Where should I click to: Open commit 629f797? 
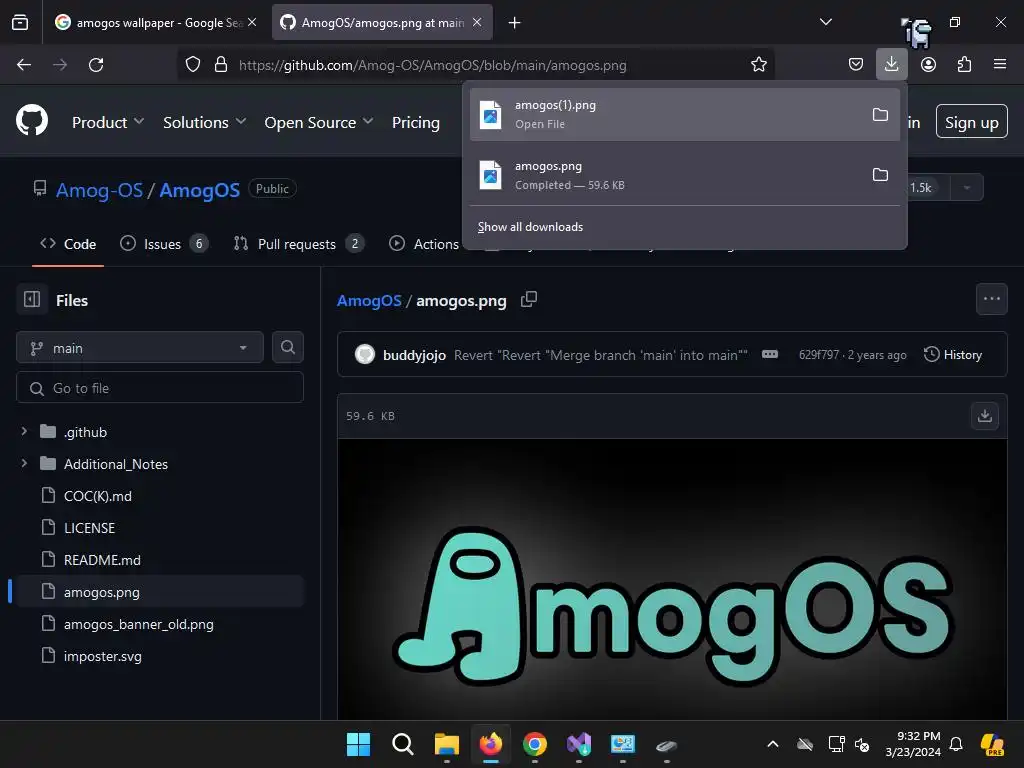click(818, 355)
